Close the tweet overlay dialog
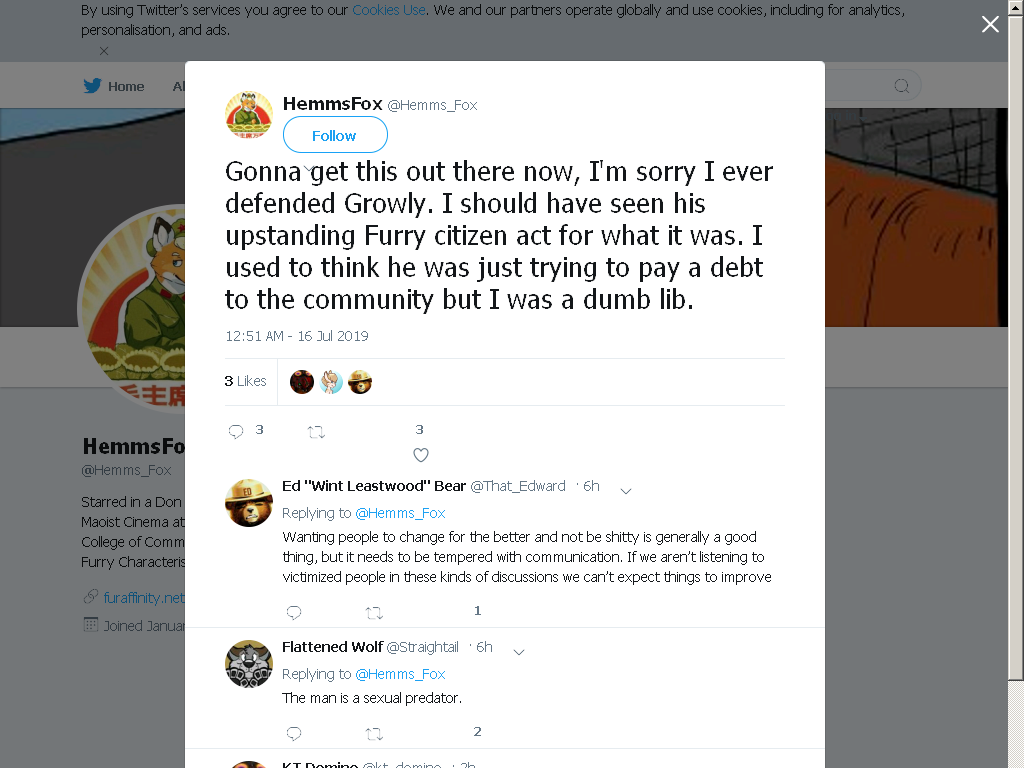The image size is (1024, 768). click(990, 24)
